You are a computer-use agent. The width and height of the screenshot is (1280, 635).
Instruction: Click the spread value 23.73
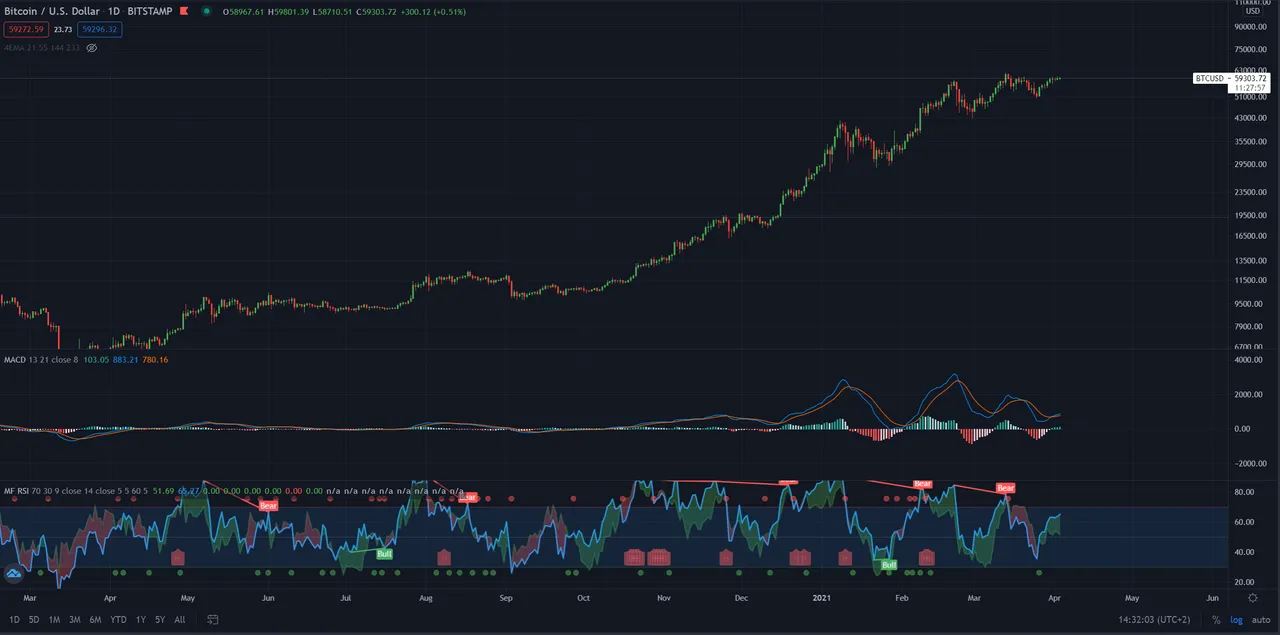[62, 29]
